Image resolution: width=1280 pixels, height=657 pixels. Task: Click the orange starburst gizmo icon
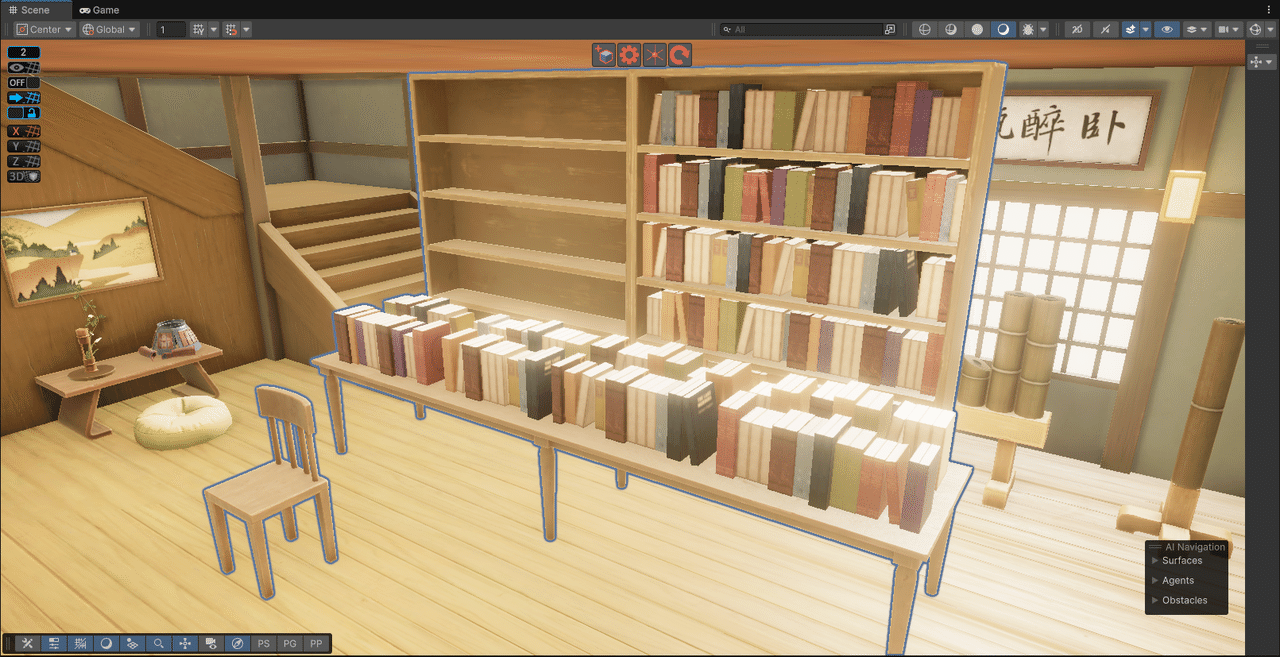654,55
